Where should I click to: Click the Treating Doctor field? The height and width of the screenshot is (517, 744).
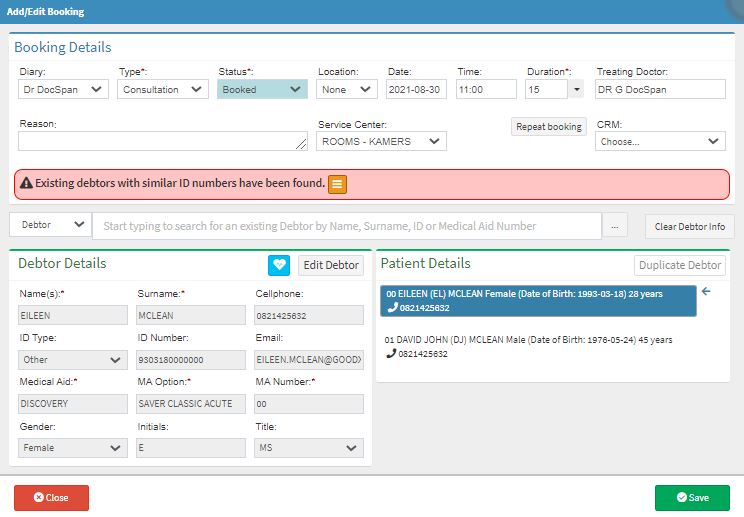660,89
